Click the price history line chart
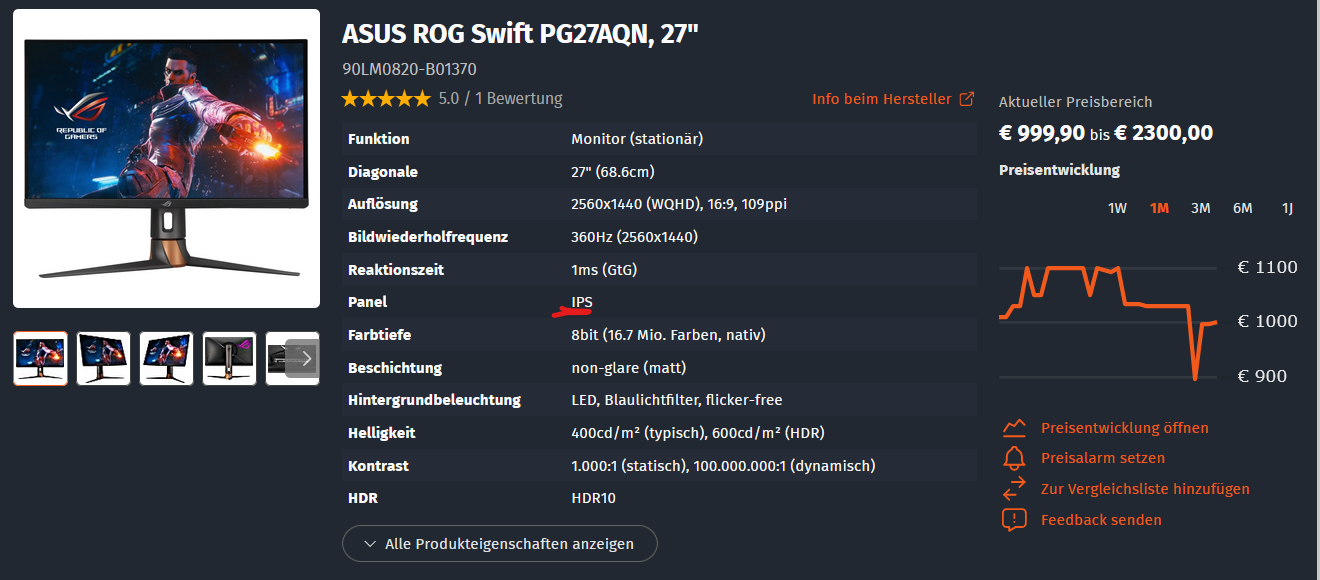The image size is (1320, 580). pyautogui.click(x=1108, y=322)
